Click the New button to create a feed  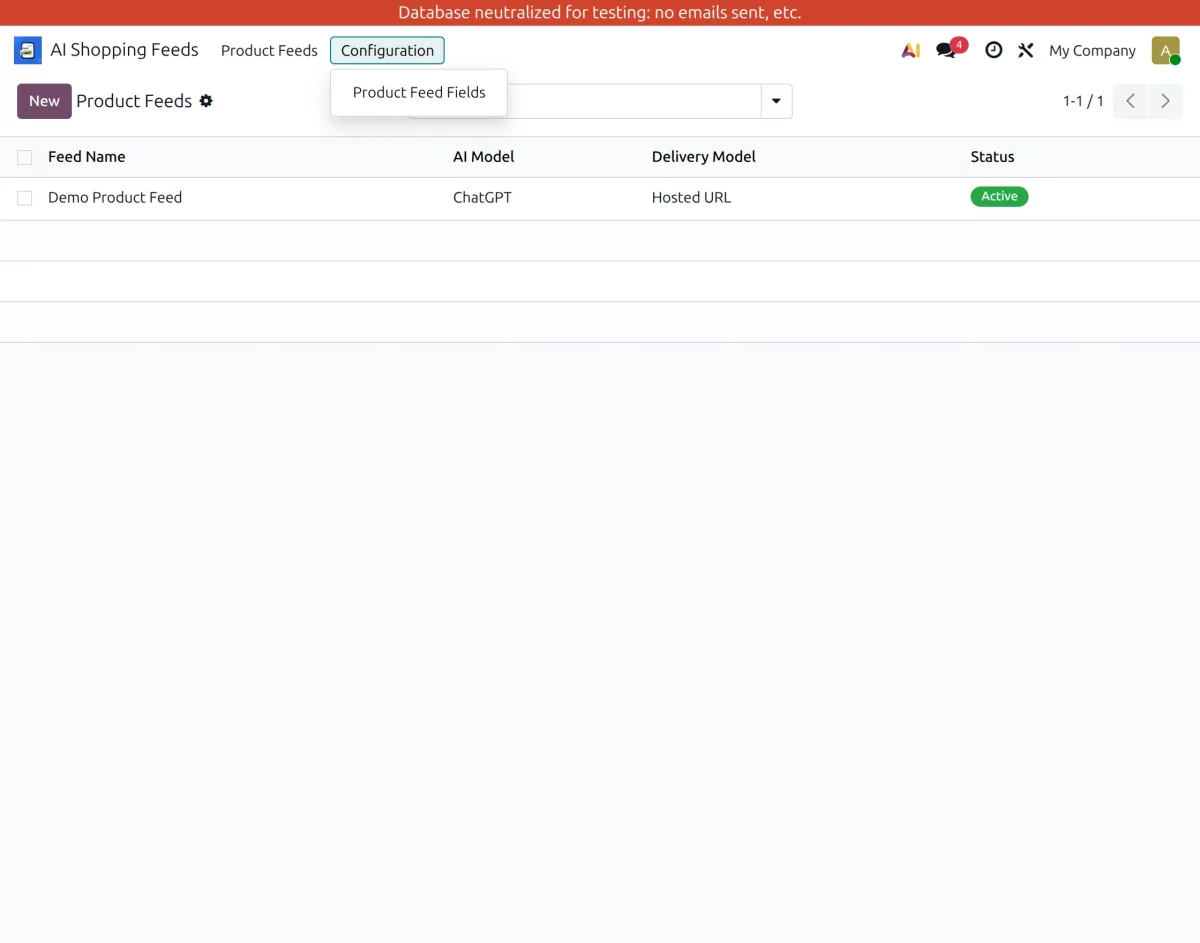pyautogui.click(x=43, y=100)
